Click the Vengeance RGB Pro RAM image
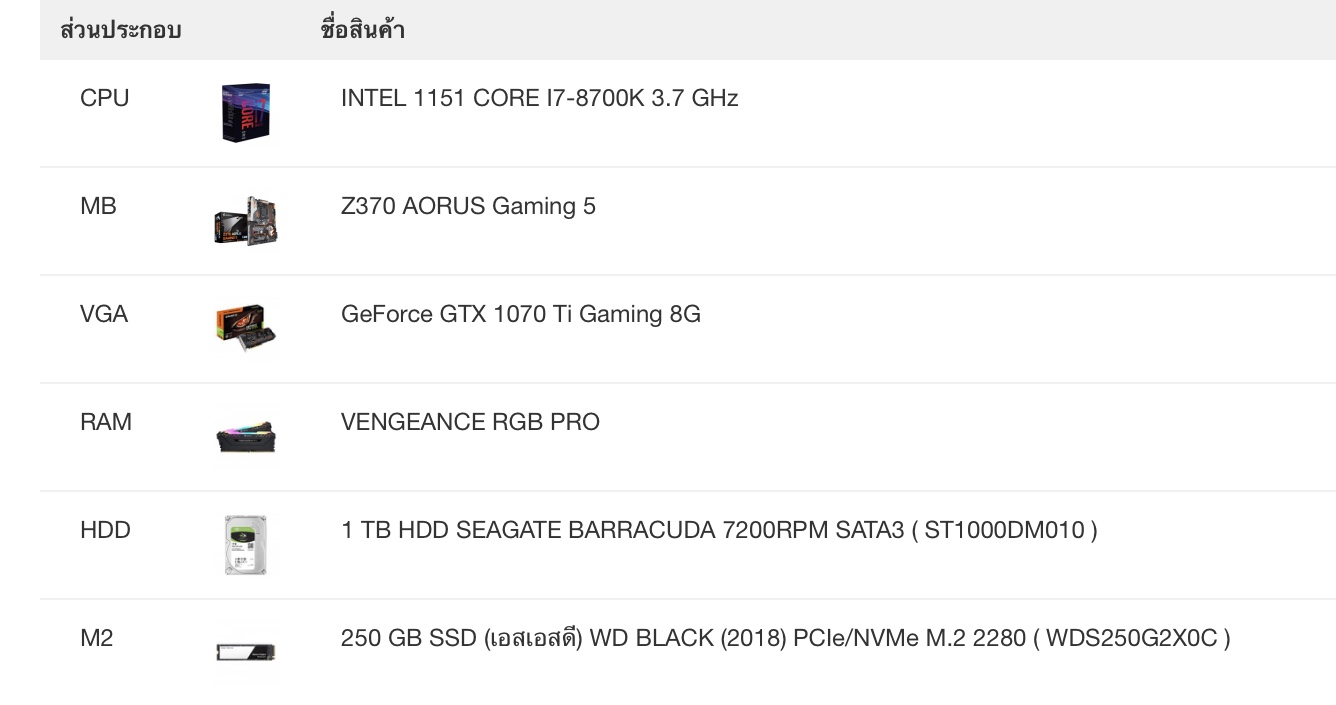1336x705 pixels. 246,437
